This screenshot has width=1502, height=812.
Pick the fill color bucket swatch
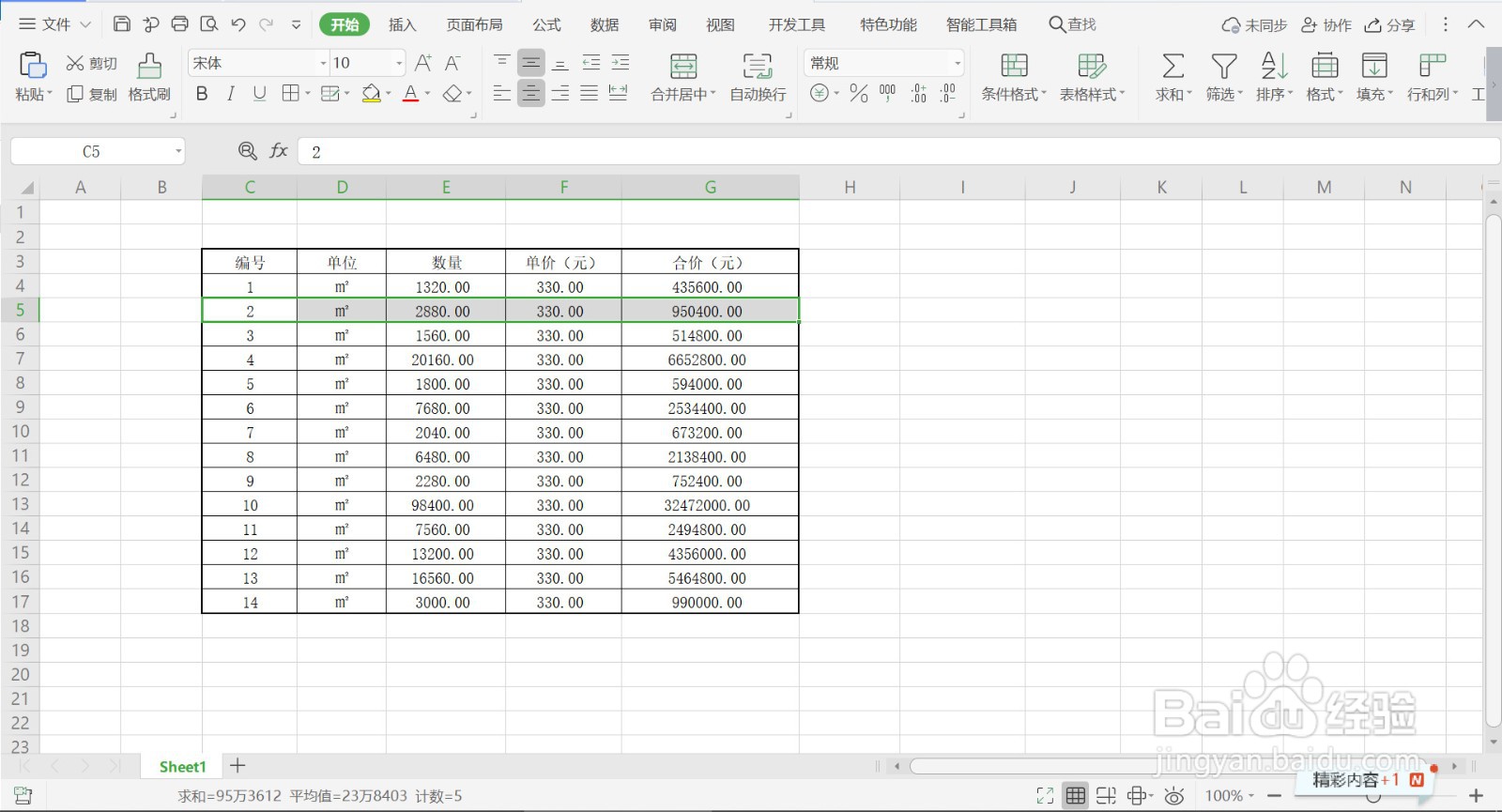pos(371,93)
